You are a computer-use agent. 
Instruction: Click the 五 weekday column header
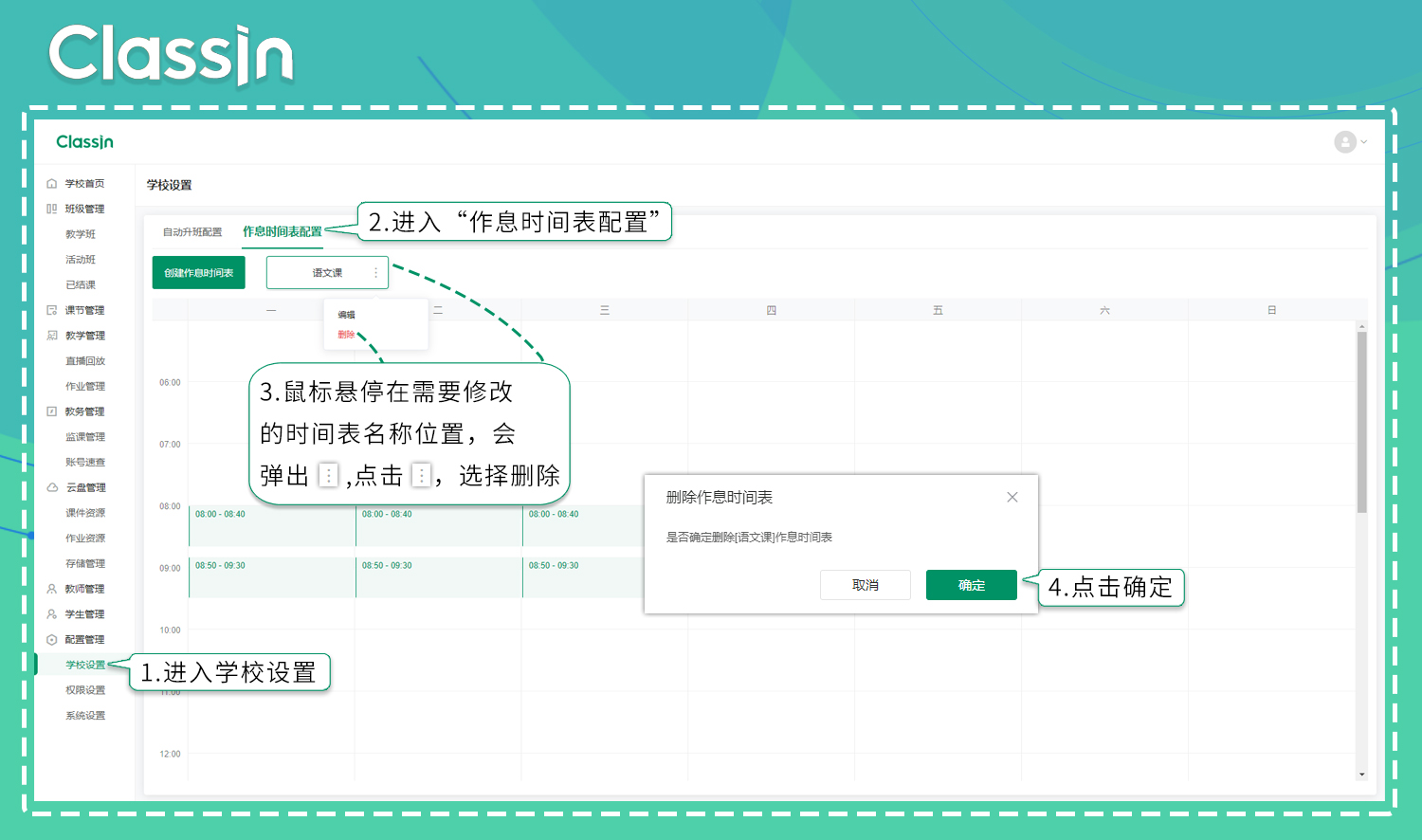(x=938, y=310)
